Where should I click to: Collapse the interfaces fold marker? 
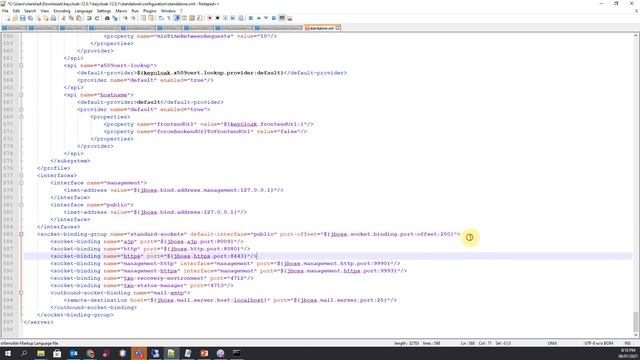[21, 176]
